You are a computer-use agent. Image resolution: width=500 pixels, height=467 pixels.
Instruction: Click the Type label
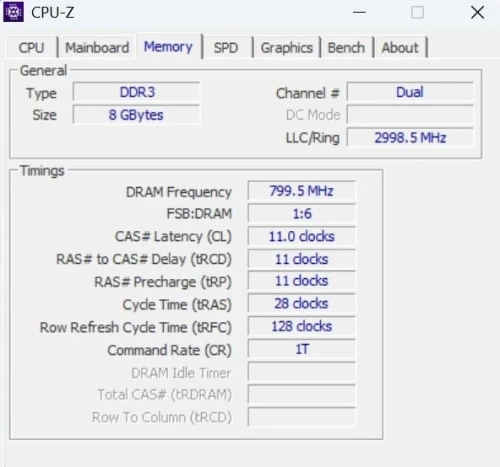coord(42,93)
